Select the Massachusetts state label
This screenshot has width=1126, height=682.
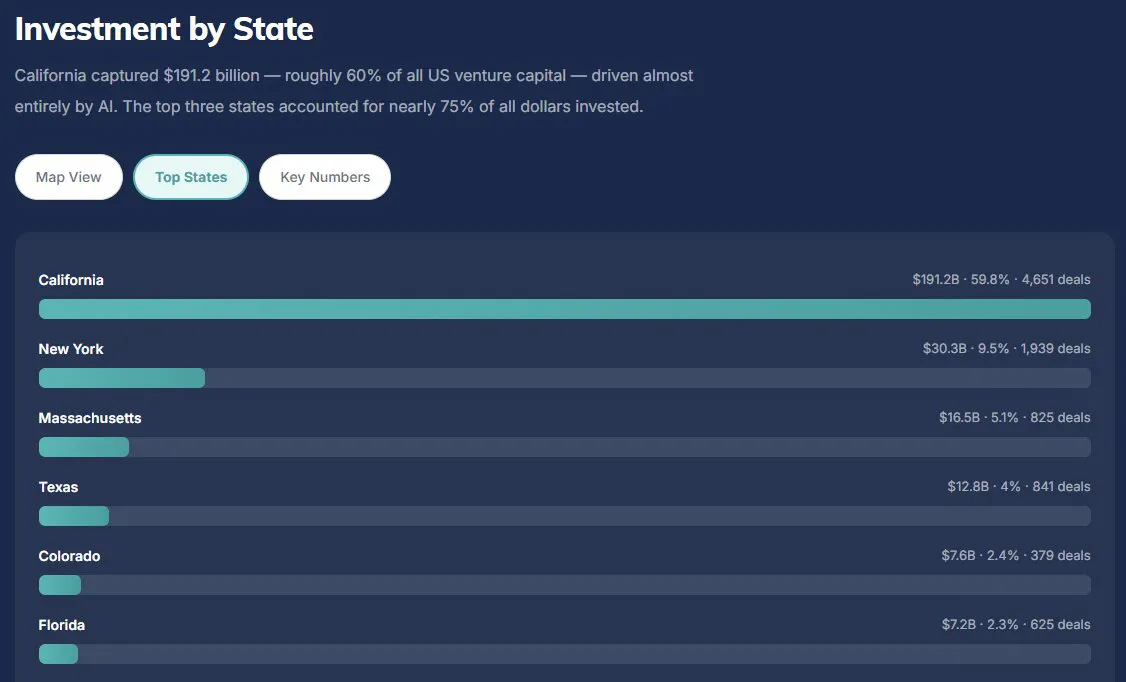point(90,418)
